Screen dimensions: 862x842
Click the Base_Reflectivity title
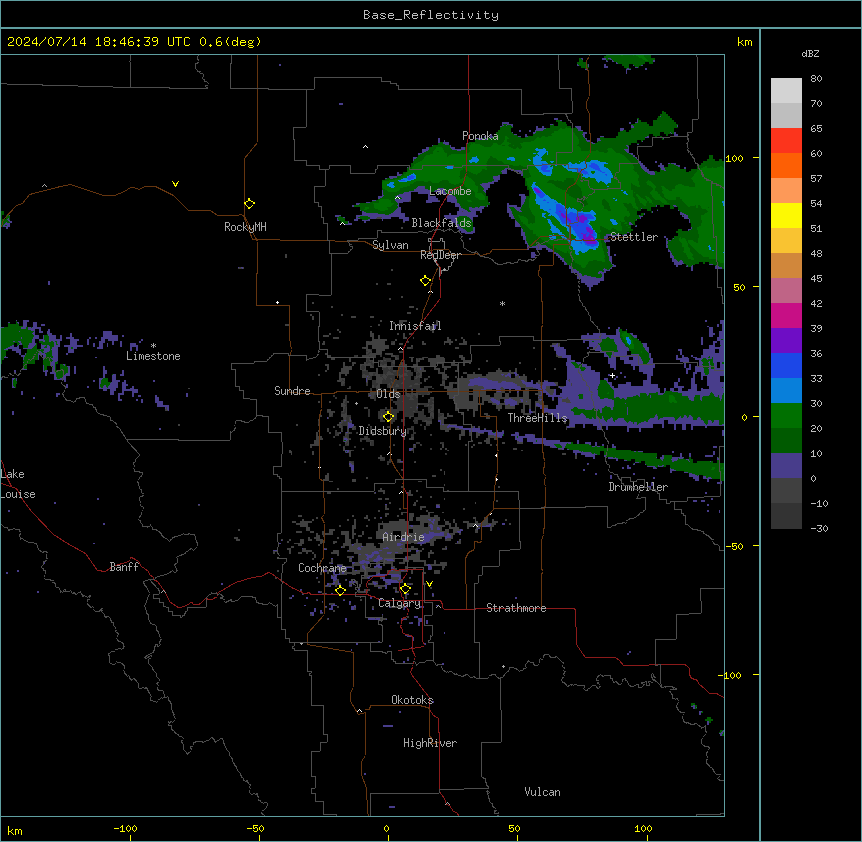(431, 15)
